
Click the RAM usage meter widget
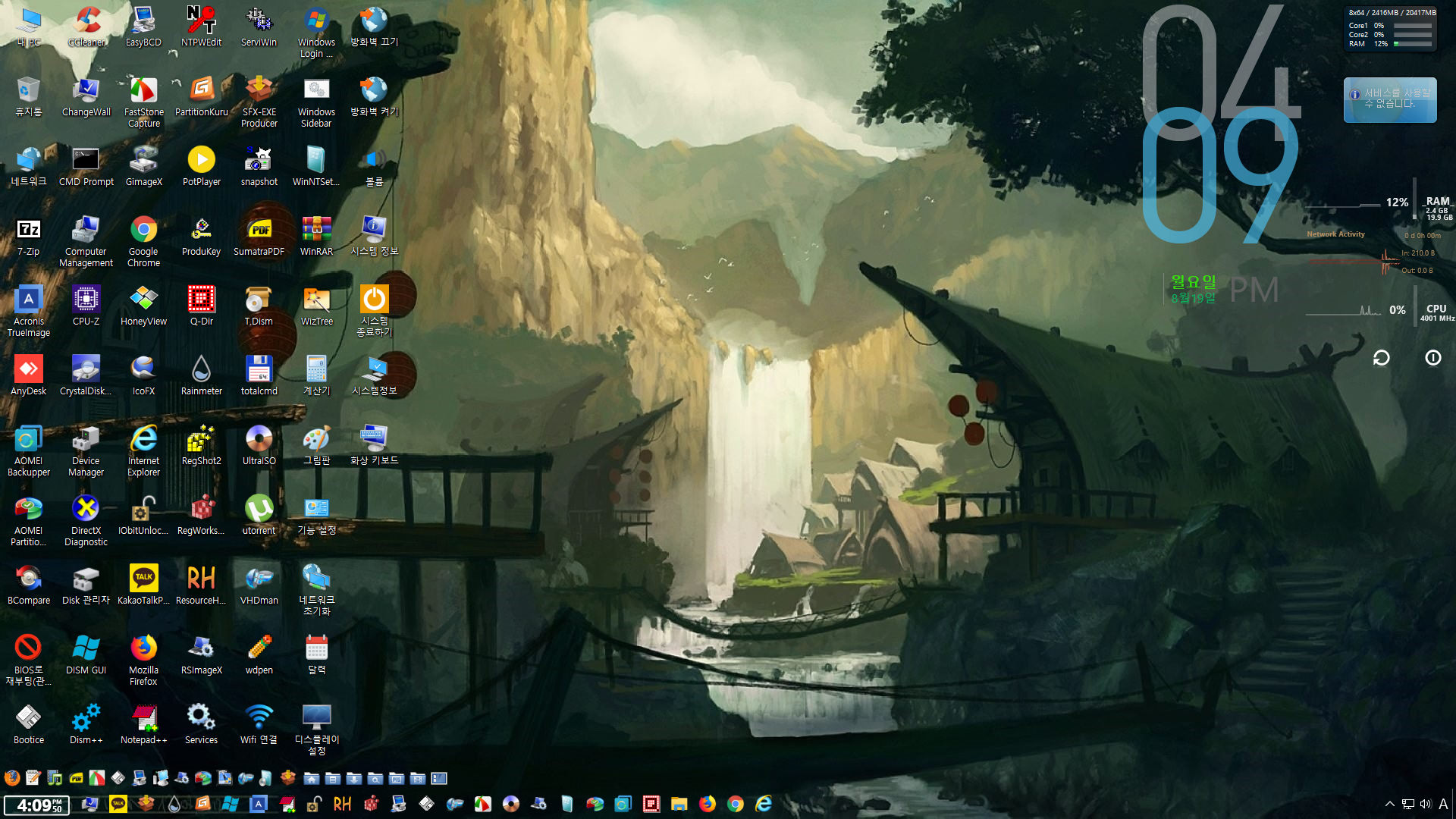point(1379,206)
